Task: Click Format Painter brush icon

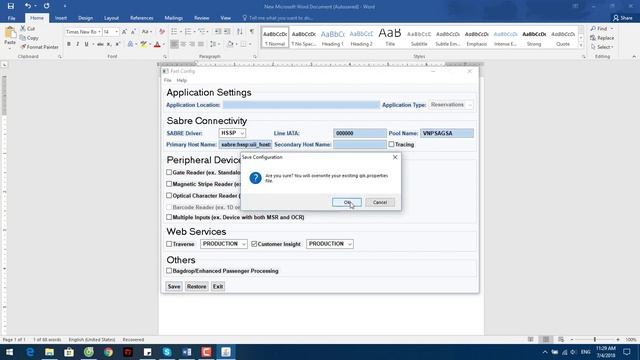Action: pyautogui.click(x=23, y=47)
